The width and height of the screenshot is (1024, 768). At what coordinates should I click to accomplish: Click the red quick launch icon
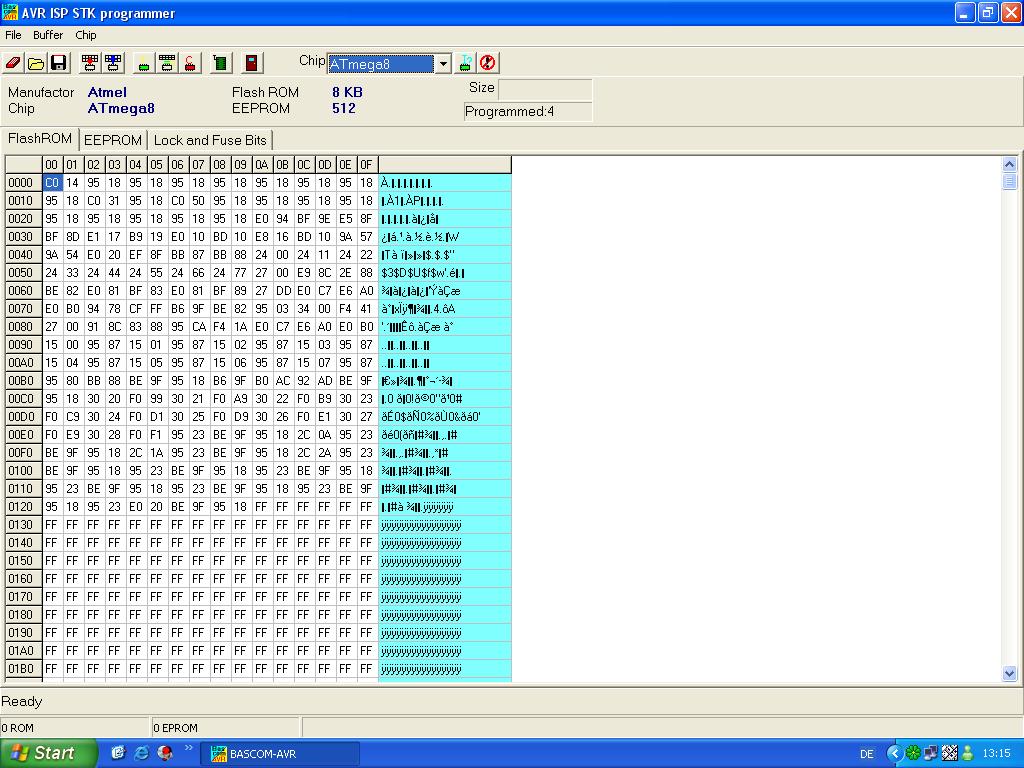coord(165,753)
